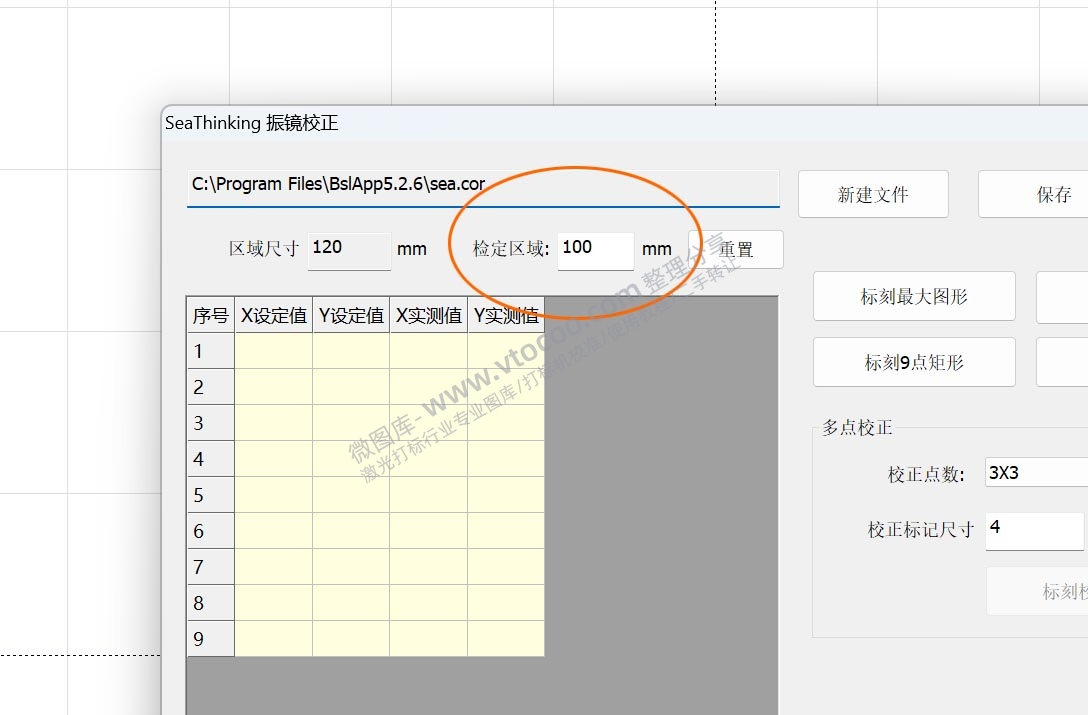Edit the 校正标记尺寸 value of 4

tap(1033, 532)
